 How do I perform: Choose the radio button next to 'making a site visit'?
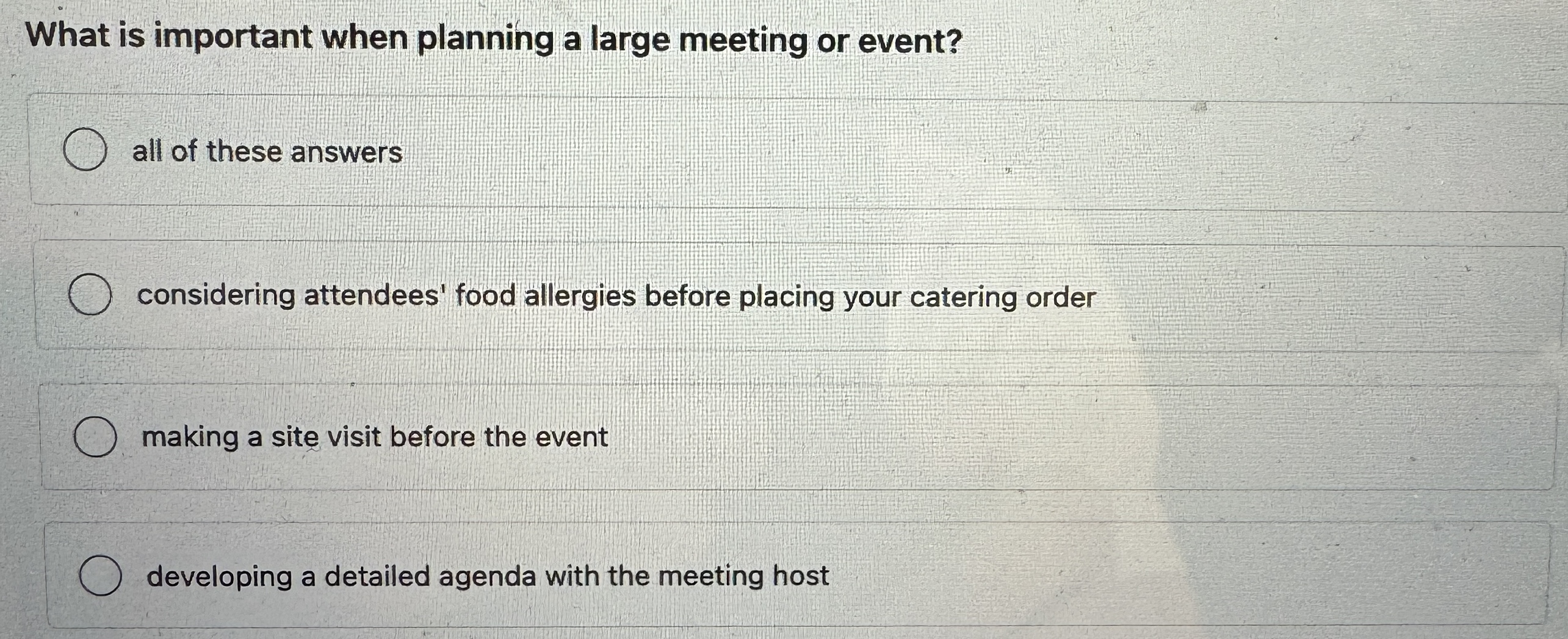coord(96,435)
